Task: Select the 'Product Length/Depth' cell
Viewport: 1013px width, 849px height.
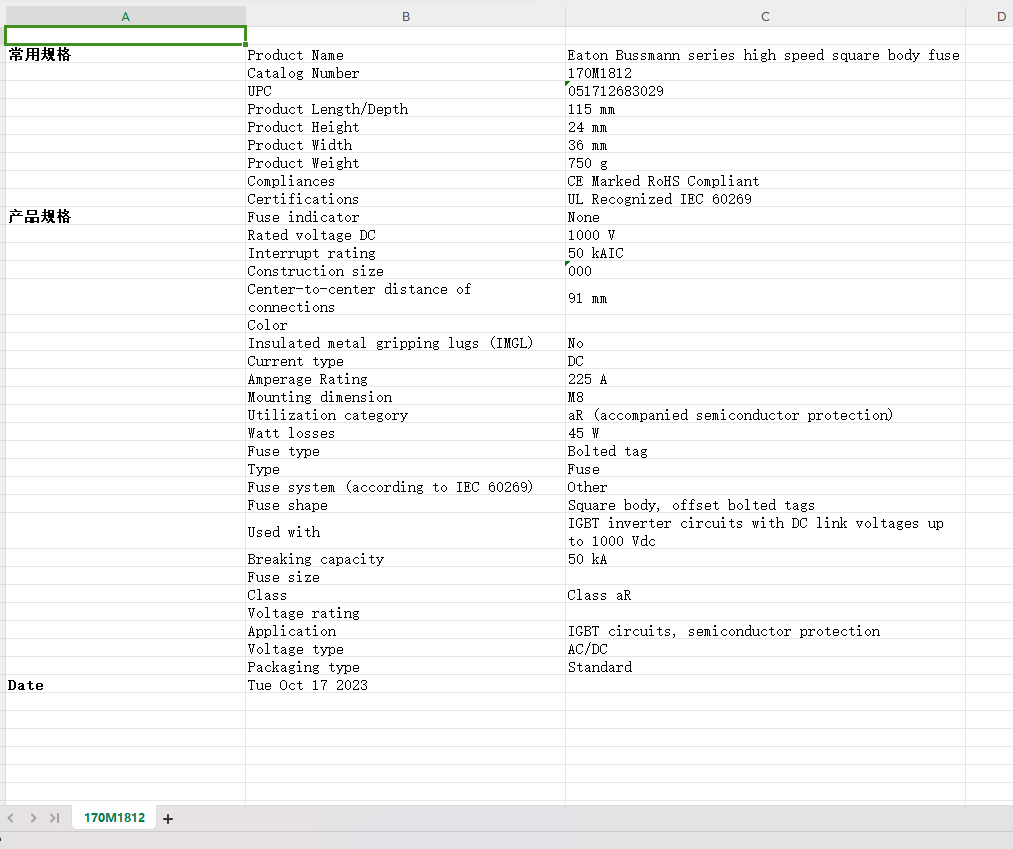Action: pos(406,109)
